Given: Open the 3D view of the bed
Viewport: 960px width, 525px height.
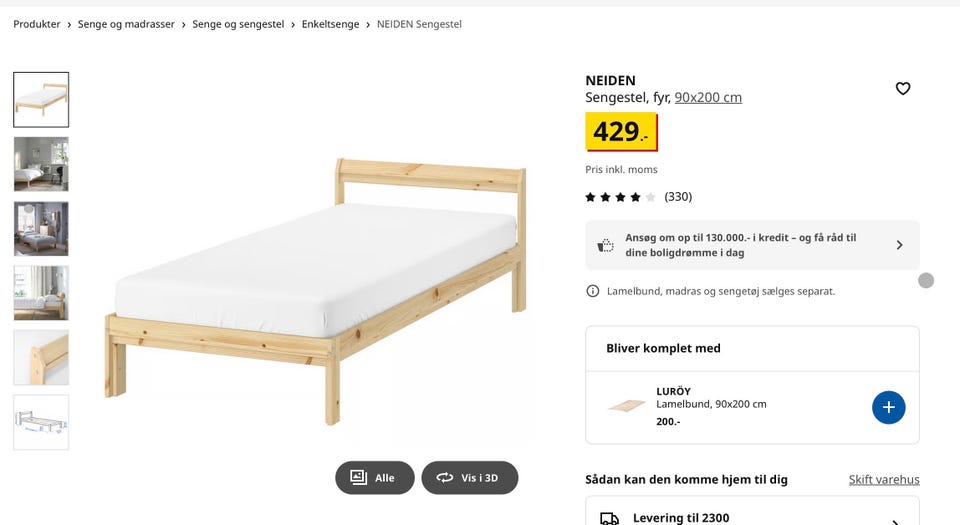Looking at the screenshot, I should [469, 478].
